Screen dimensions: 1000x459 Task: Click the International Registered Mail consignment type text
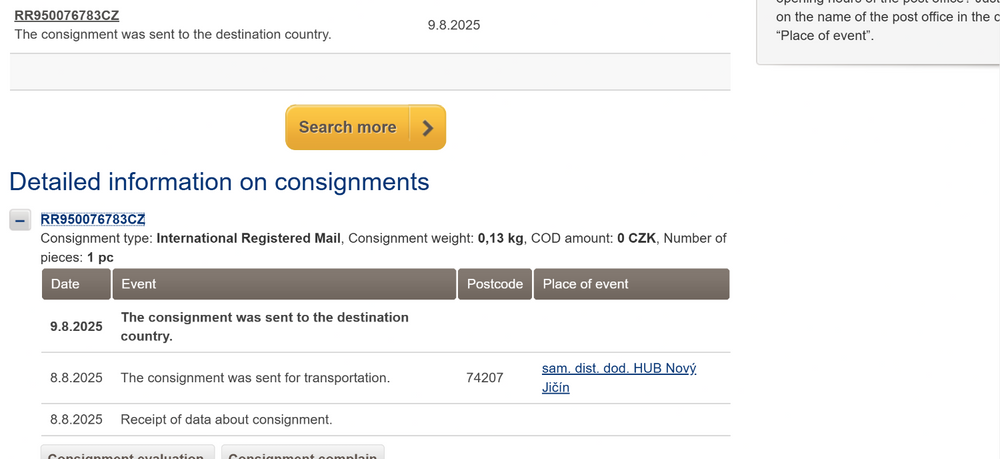[x=249, y=238]
